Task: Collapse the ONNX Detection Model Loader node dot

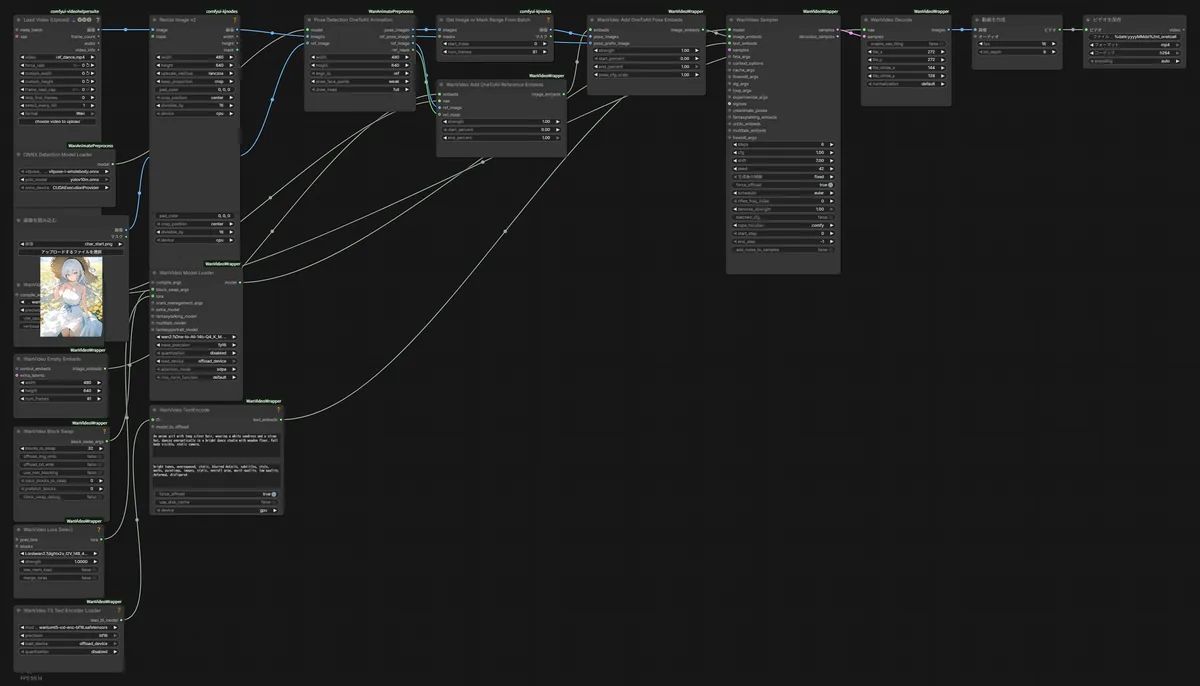Action: (x=19, y=155)
